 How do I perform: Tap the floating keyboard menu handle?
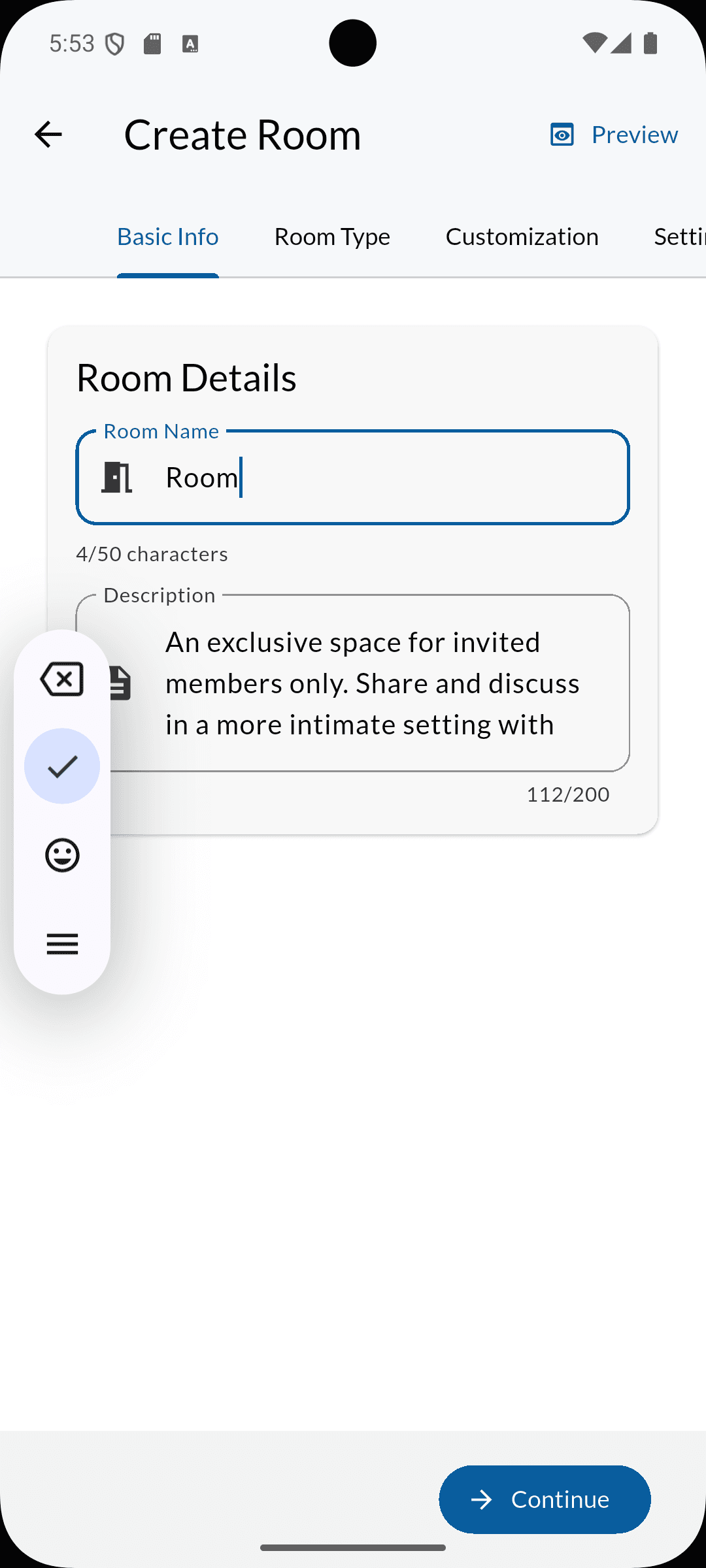click(x=62, y=944)
